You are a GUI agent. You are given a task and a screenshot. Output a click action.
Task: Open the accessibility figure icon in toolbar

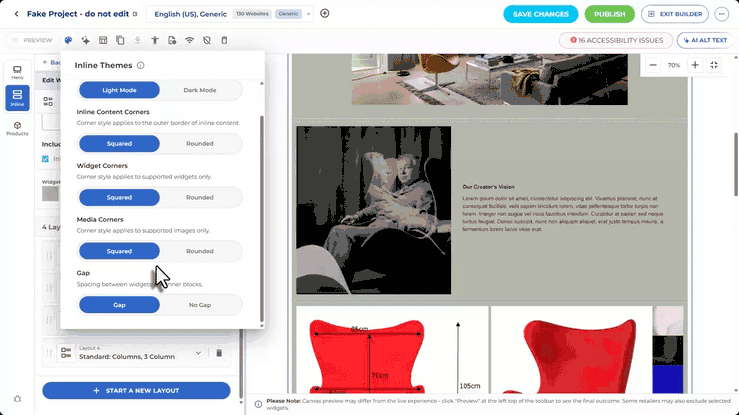coord(155,41)
